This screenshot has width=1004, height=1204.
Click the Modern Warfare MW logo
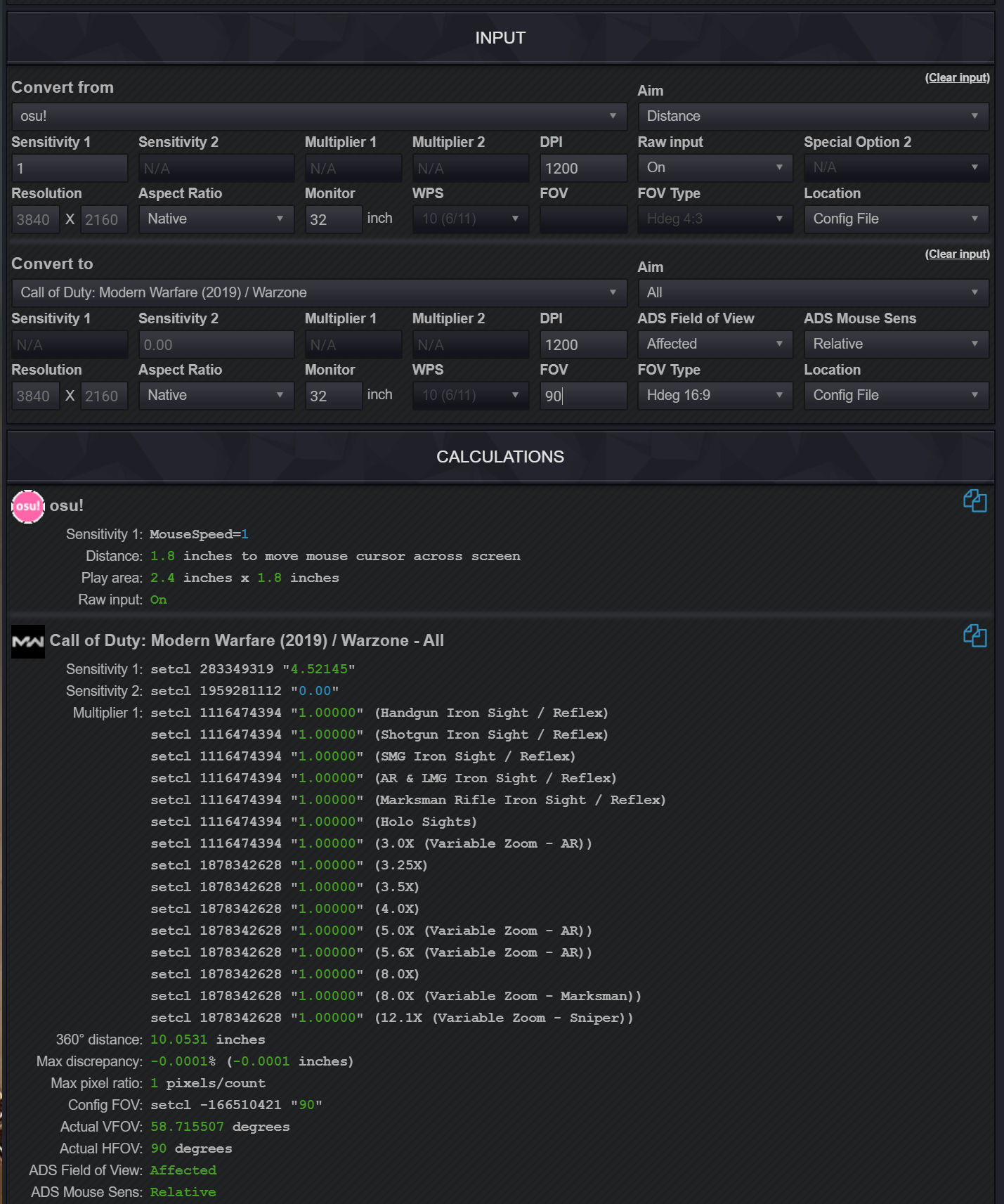point(28,641)
